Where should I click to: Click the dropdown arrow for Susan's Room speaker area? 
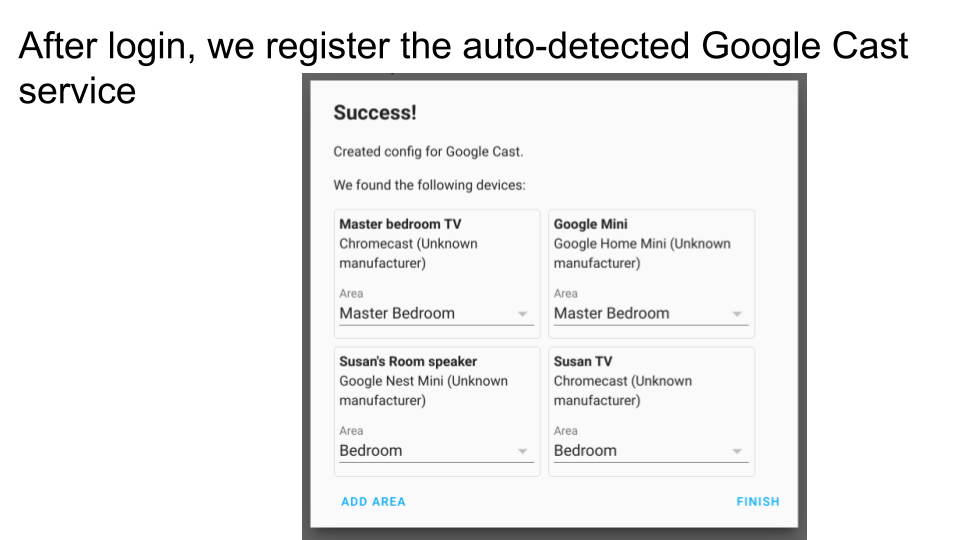coord(522,451)
